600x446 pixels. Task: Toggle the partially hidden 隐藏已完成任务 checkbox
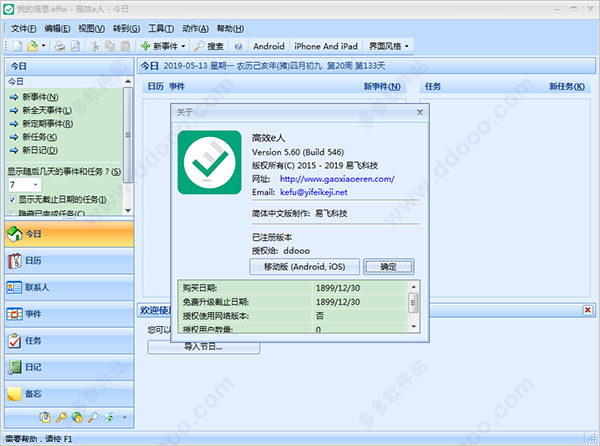tap(12, 213)
